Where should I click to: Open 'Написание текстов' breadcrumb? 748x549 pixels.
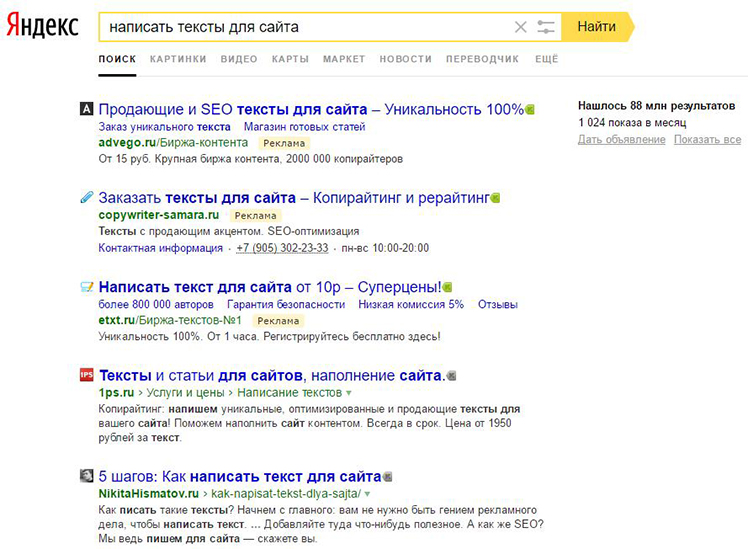tap(290, 393)
